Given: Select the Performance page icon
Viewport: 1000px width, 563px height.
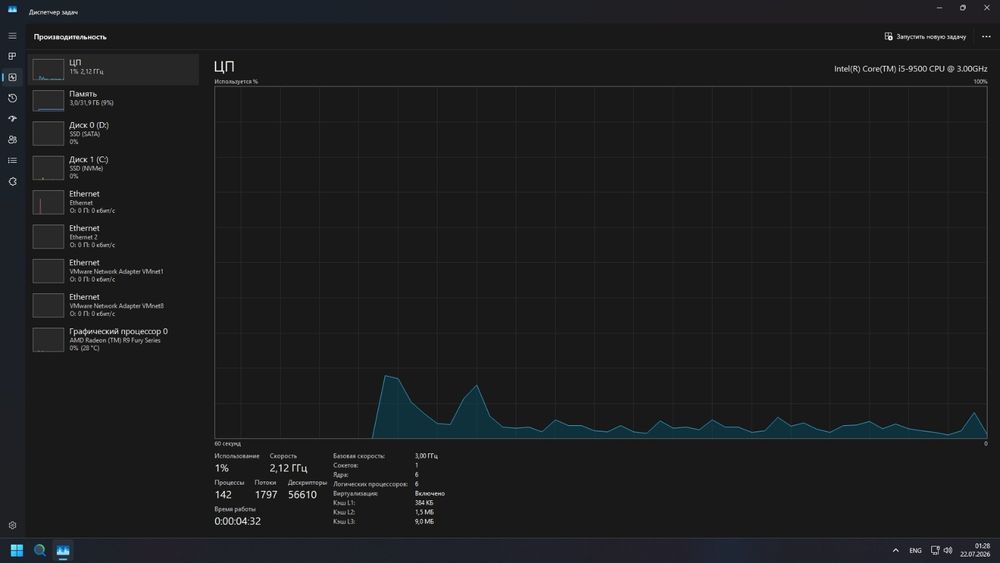Looking at the screenshot, I should click(12, 77).
